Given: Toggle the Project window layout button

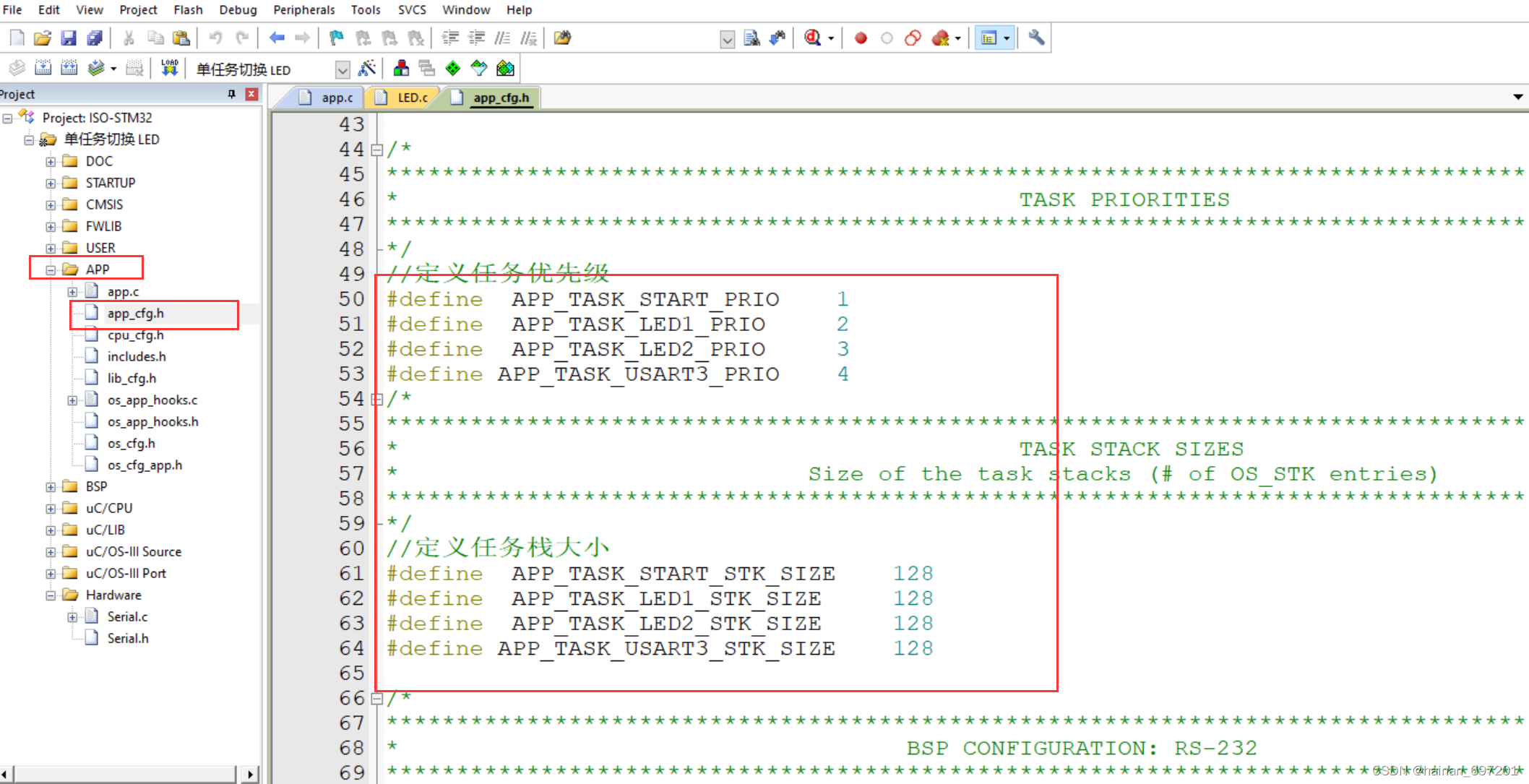Looking at the screenshot, I should tap(989, 38).
